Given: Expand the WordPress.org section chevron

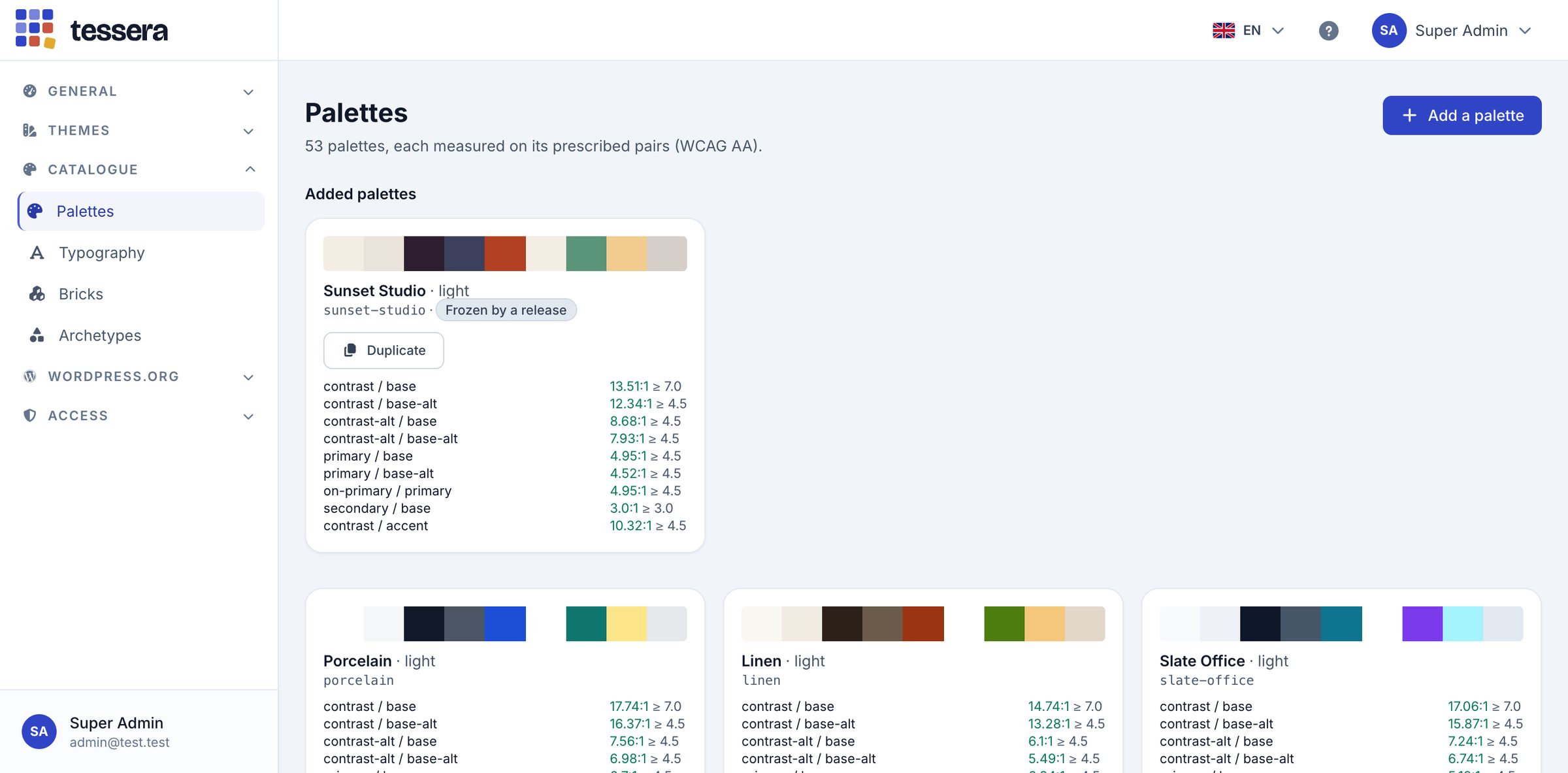Looking at the screenshot, I should [x=248, y=377].
